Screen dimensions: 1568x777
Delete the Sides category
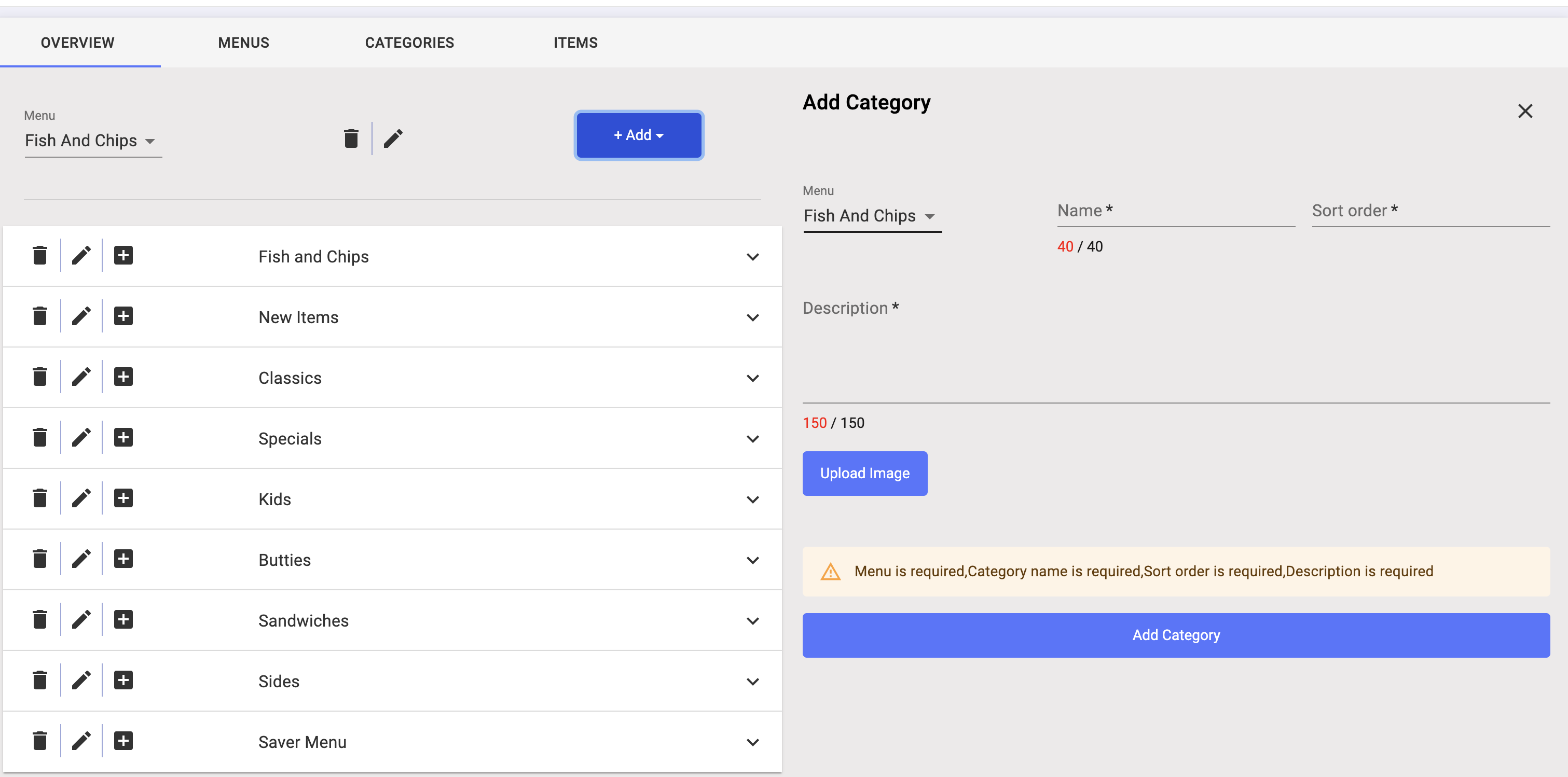pyautogui.click(x=39, y=680)
